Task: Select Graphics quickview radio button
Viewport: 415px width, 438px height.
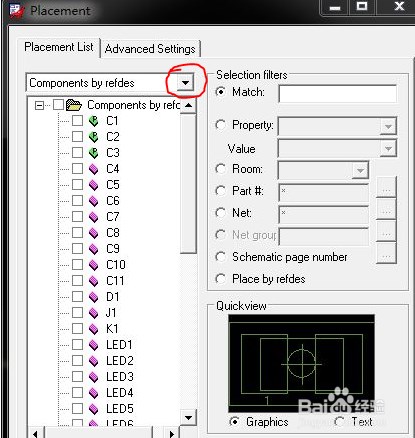Action: tap(235, 422)
